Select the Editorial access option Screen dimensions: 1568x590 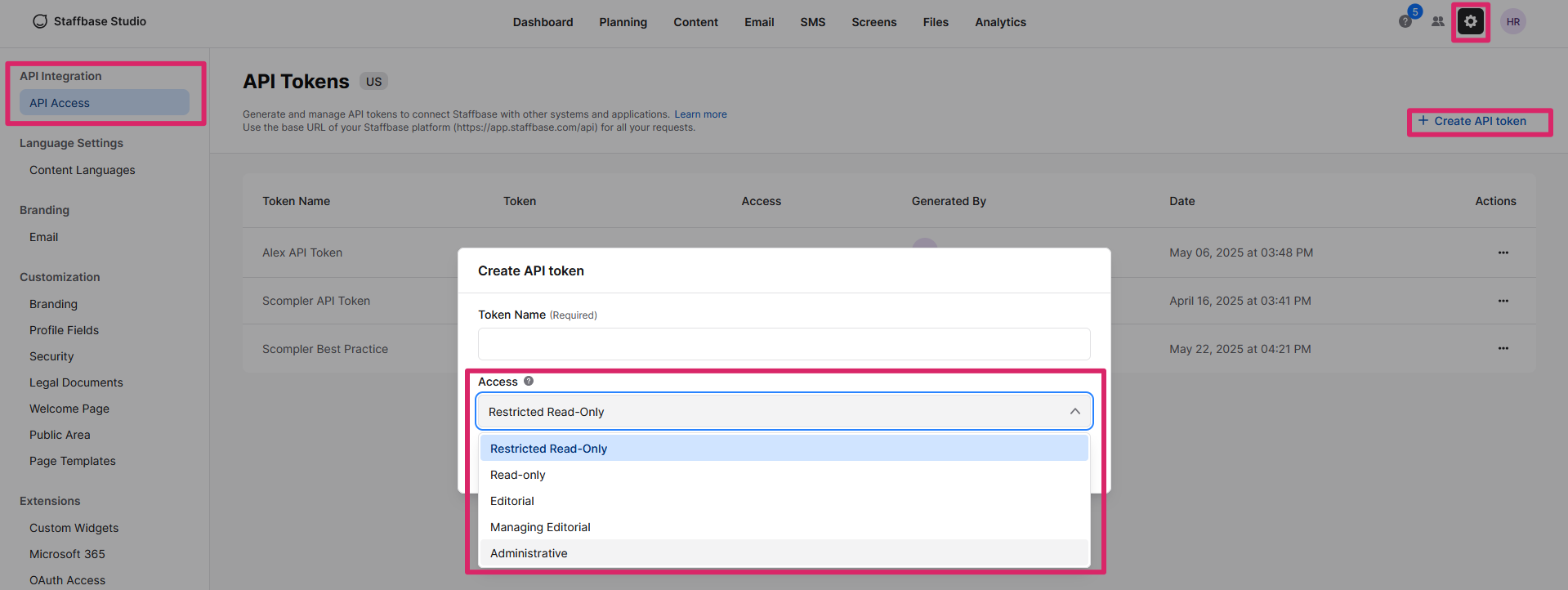click(512, 501)
